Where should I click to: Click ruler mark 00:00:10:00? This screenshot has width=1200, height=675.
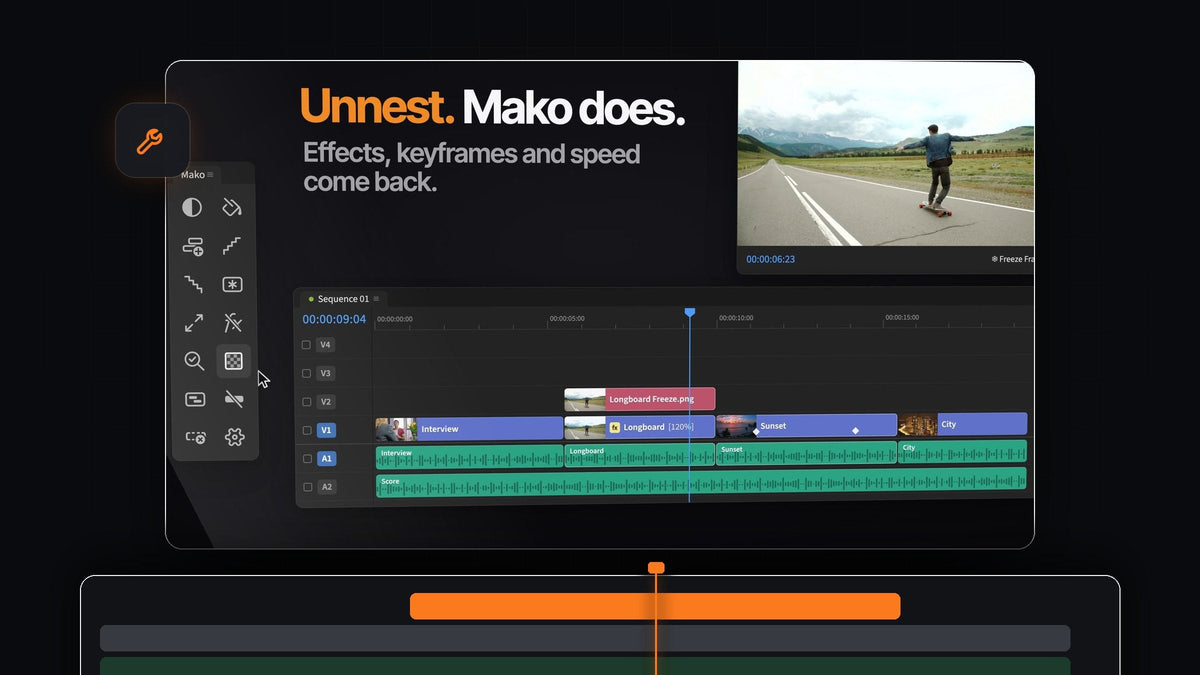(x=736, y=318)
